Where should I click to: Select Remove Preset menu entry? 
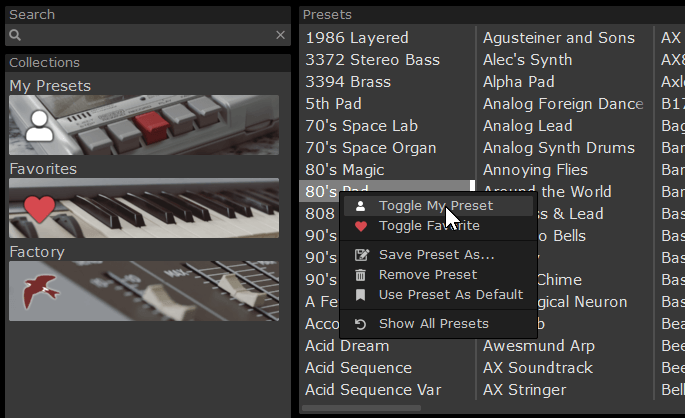438,275
